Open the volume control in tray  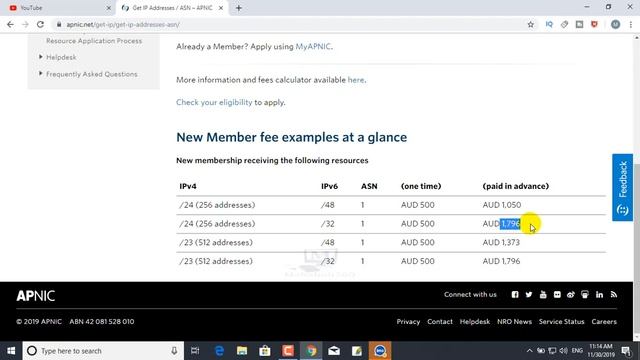[564, 351]
